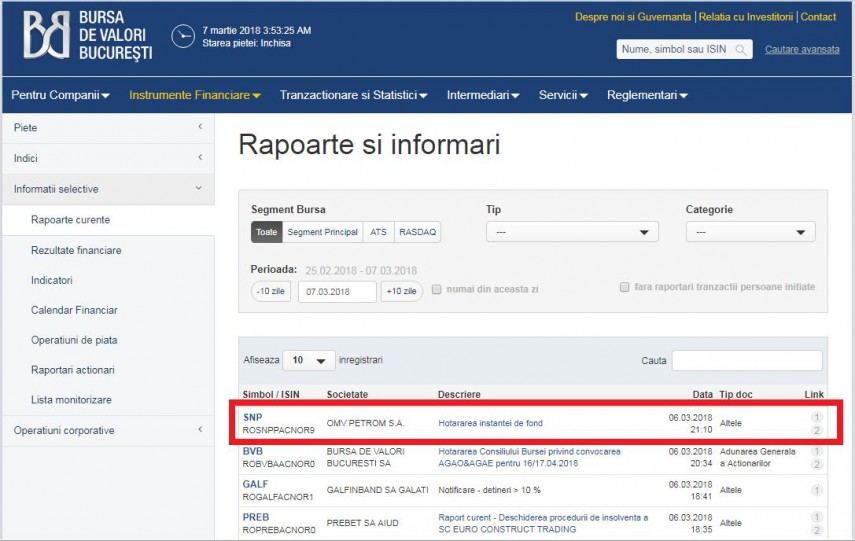The height and width of the screenshot is (541, 855).
Task: Open the Instrumente Financiare menu
Action: tap(194, 96)
